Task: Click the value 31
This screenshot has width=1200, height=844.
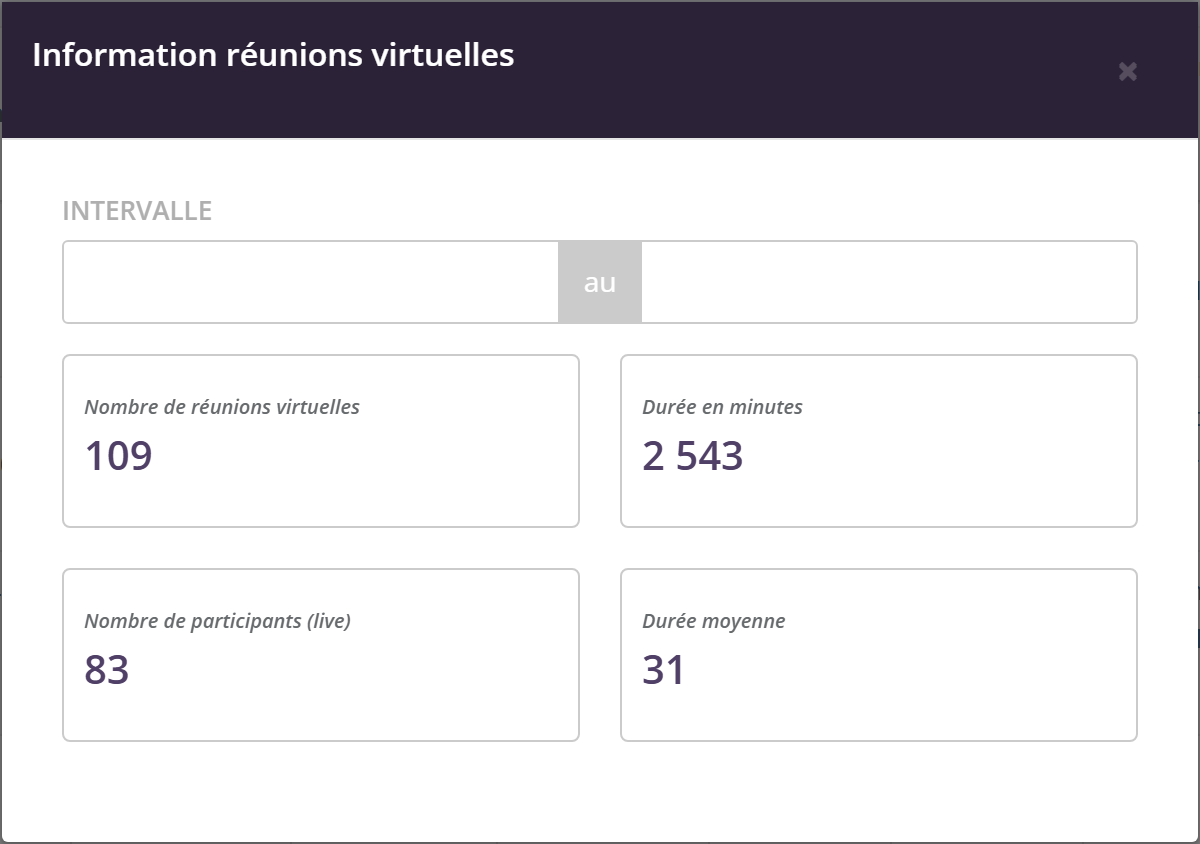Action: pos(663,670)
